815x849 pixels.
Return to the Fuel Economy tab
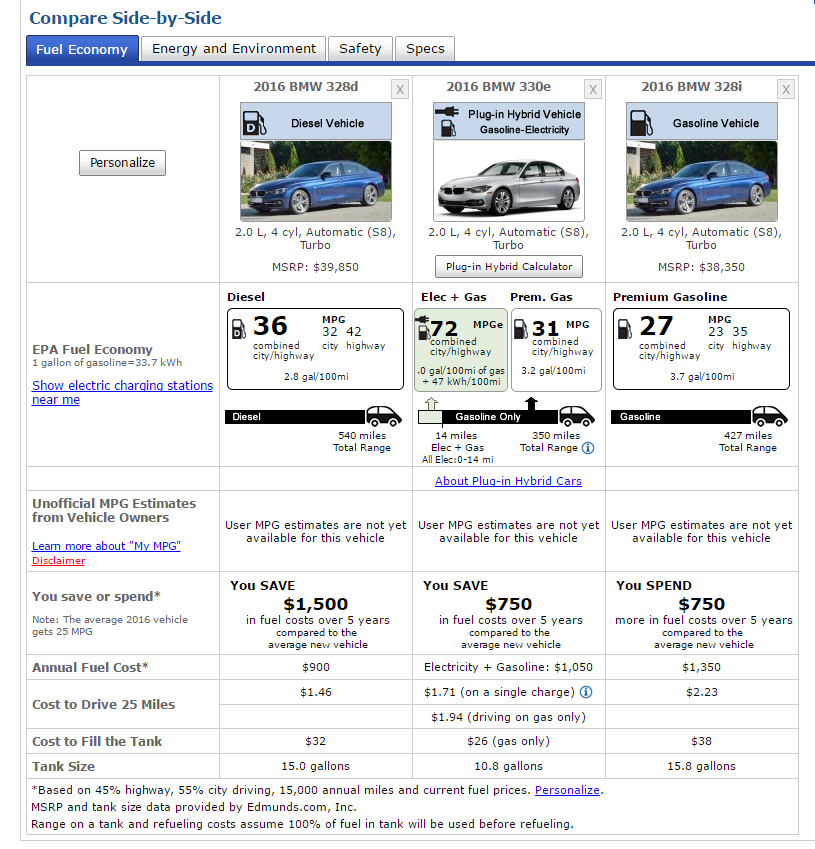[x=82, y=50]
